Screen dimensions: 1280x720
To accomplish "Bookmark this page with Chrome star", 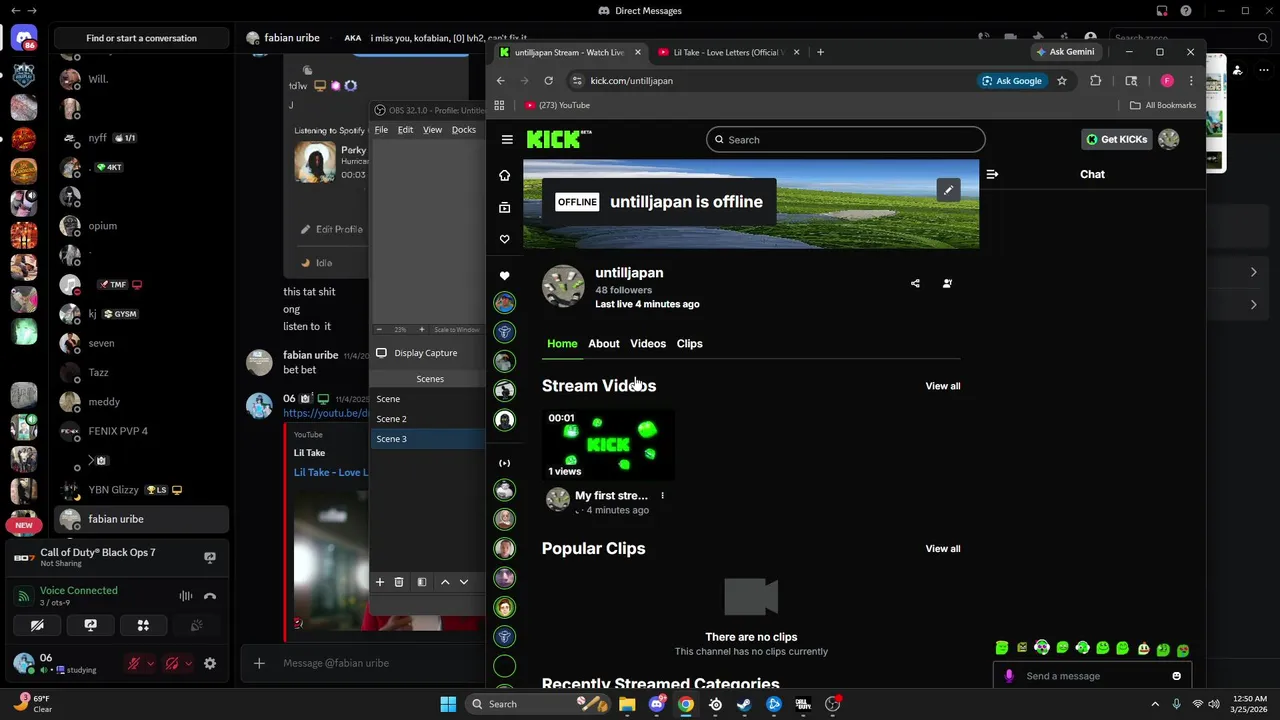I will point(1062,81).
